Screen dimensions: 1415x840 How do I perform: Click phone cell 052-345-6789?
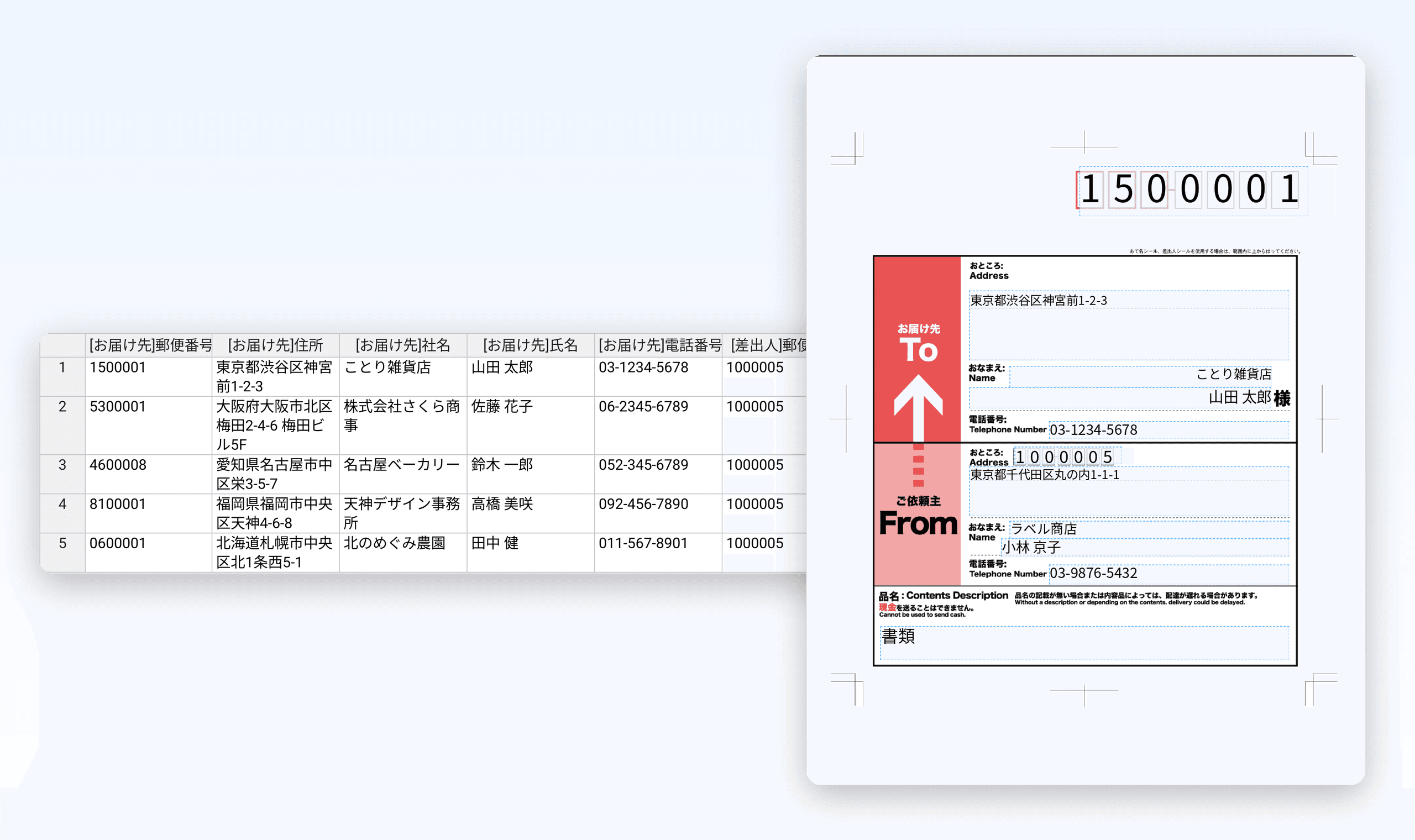pyautogui.click(x=658, y=474)
